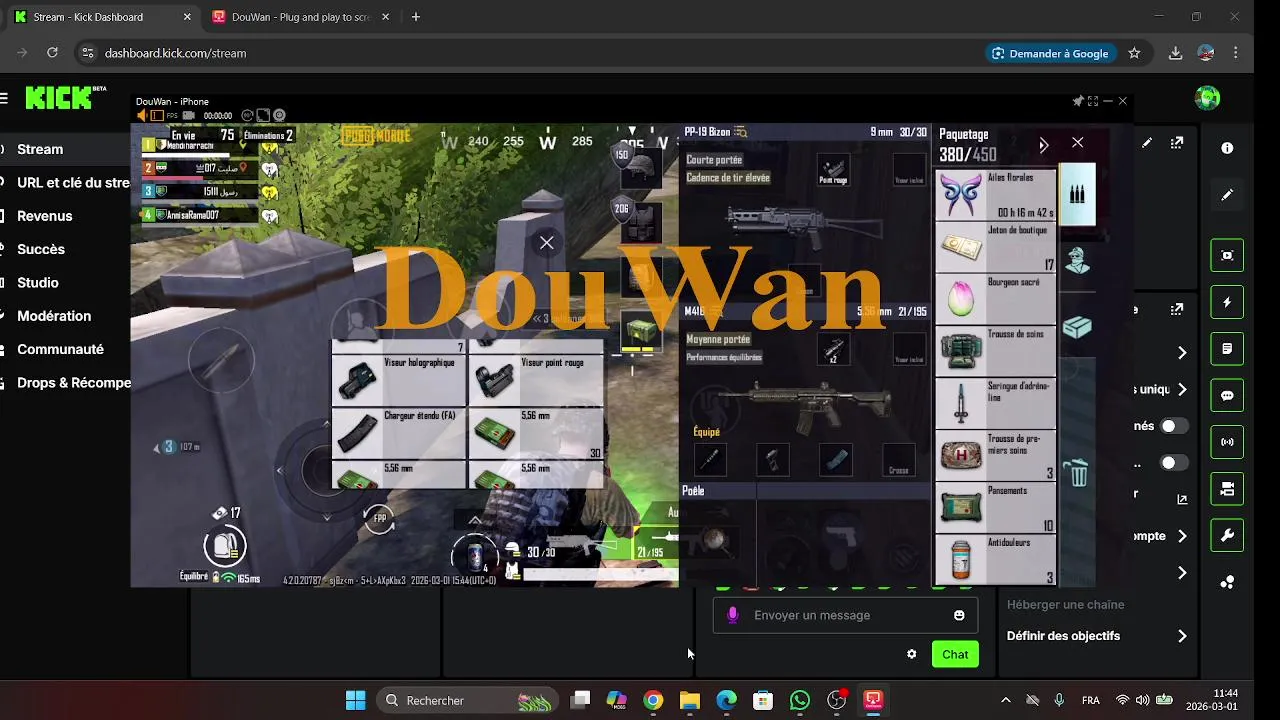
Task: Tap the backpack icon in game HUD
Action: coord(224,546)
